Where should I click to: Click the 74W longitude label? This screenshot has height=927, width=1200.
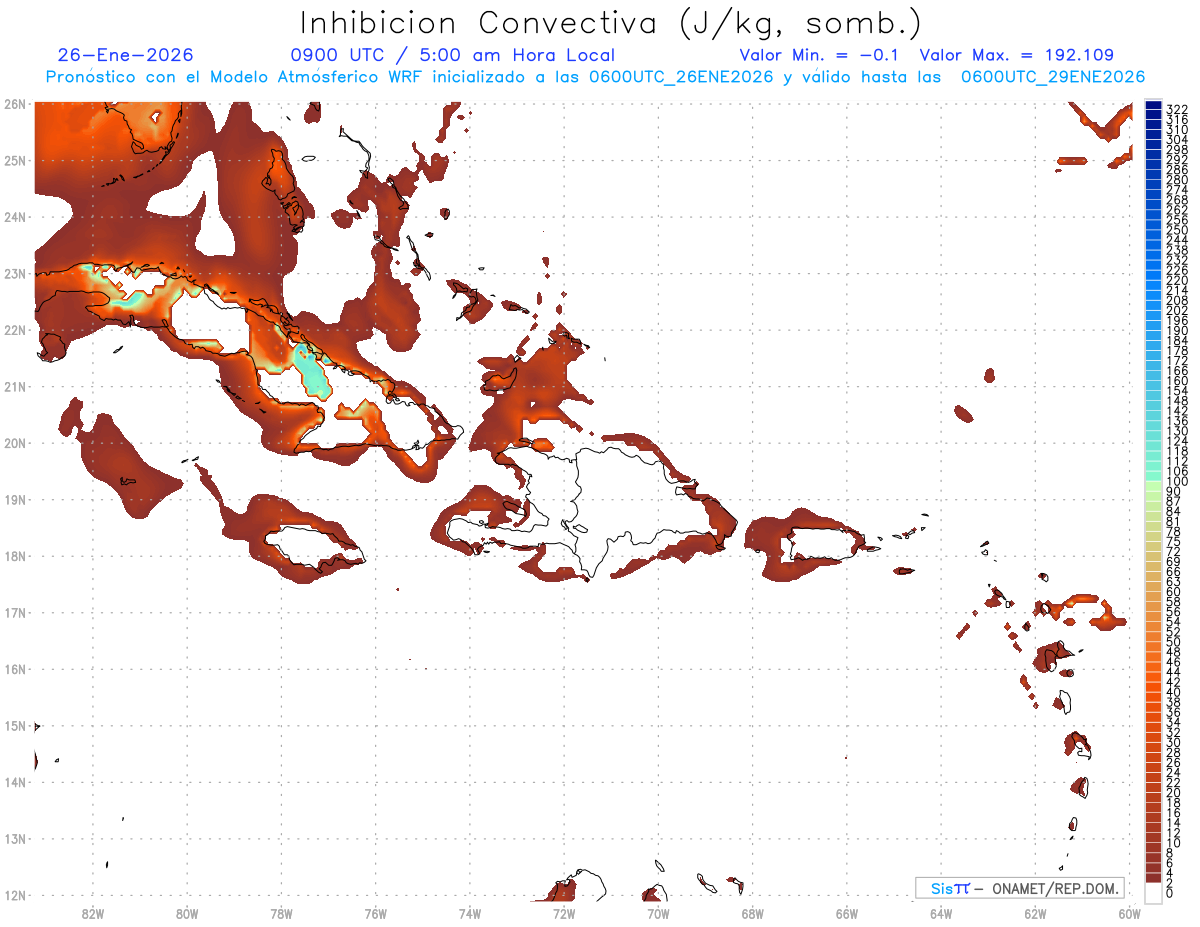pyautogui.click(x=469, y=913)
